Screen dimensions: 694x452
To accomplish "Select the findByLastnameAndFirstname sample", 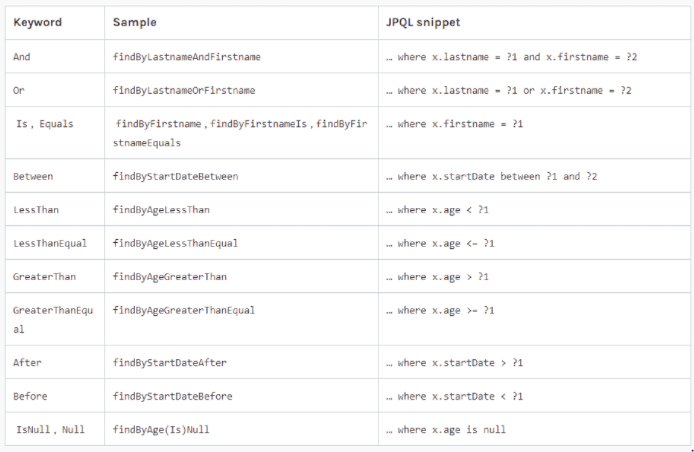I will click(187, 57).
